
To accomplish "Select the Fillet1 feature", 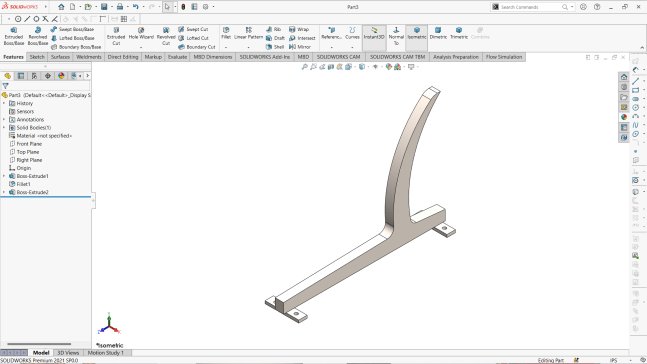I will pos(20,184).
